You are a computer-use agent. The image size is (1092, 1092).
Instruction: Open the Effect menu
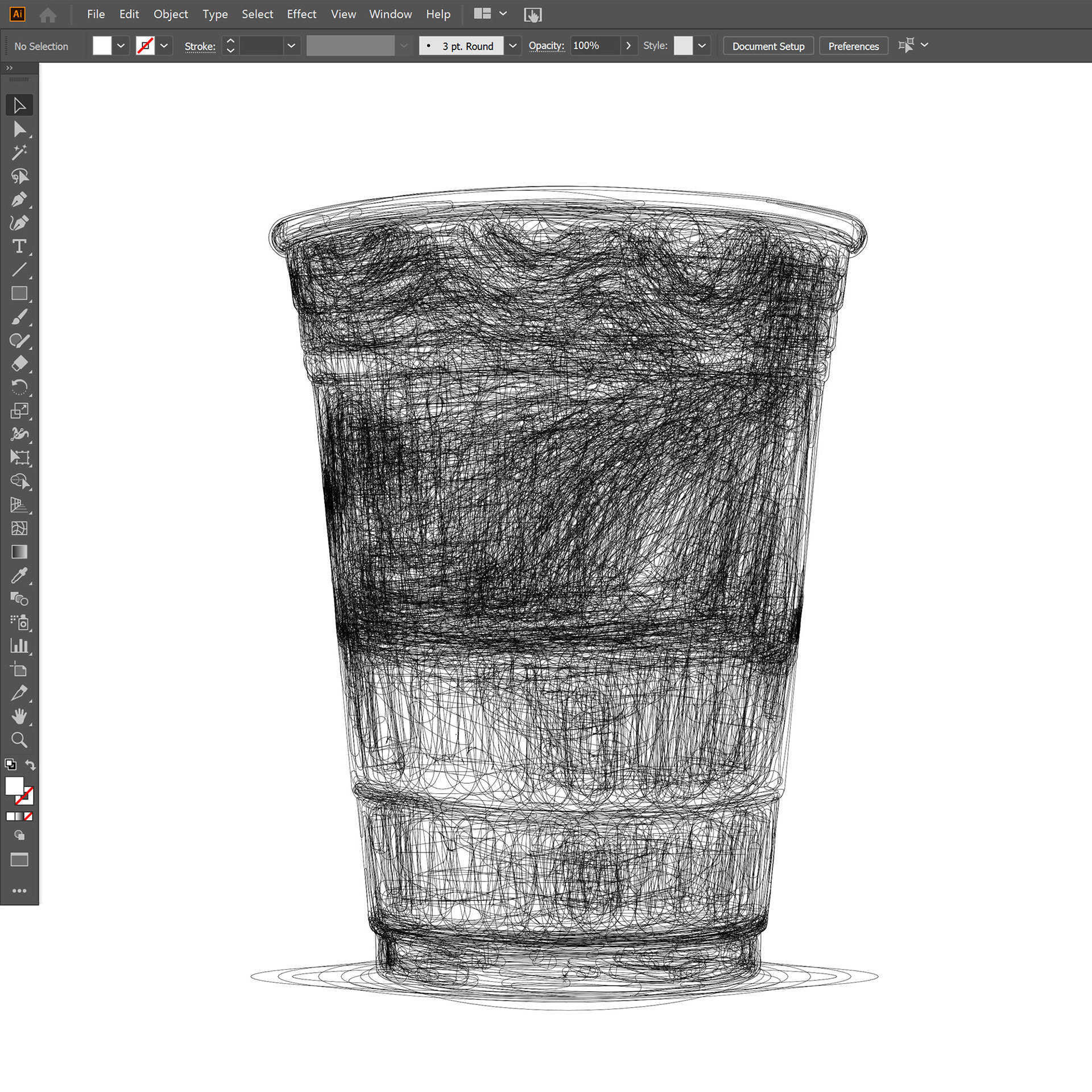pyautogui.click(x=301, y=14)
